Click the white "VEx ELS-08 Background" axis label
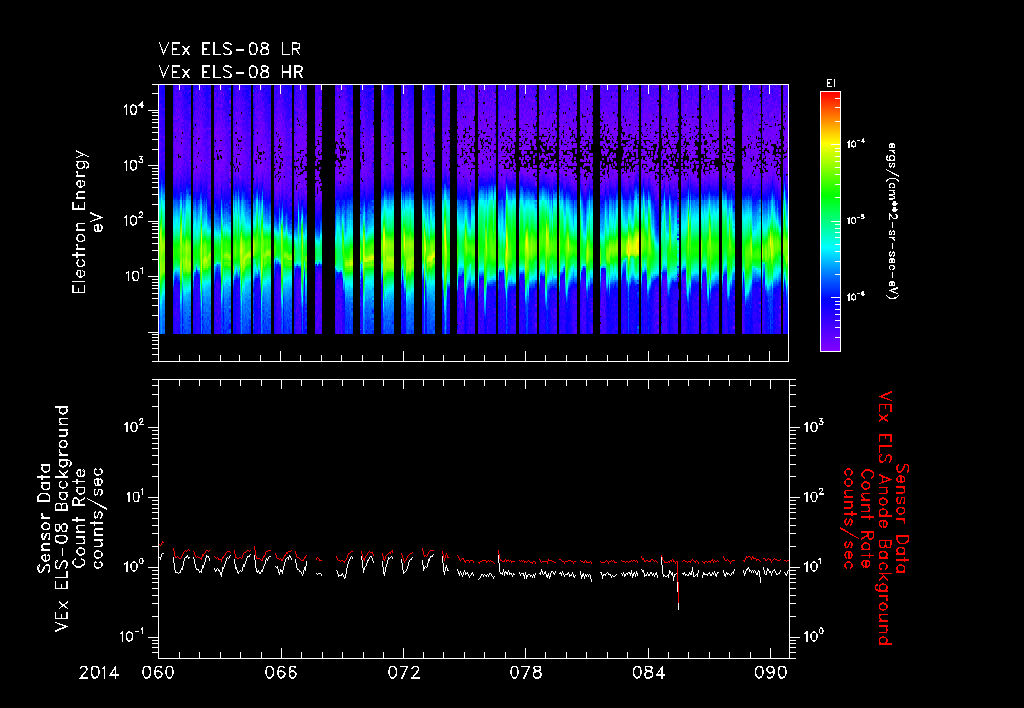The width and height of the screenshot is (1024, 708). click(62, 519)
